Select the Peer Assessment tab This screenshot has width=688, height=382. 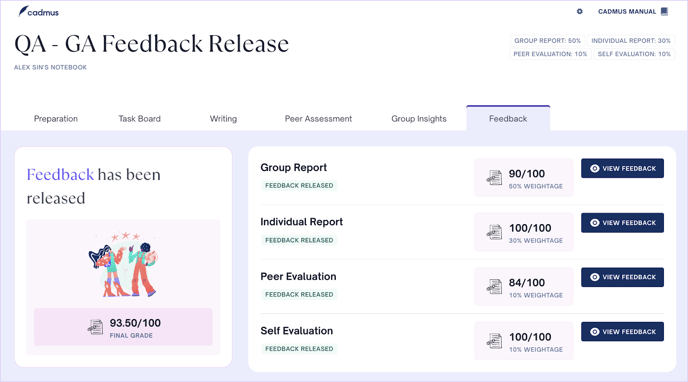click(x=318, y=118)
